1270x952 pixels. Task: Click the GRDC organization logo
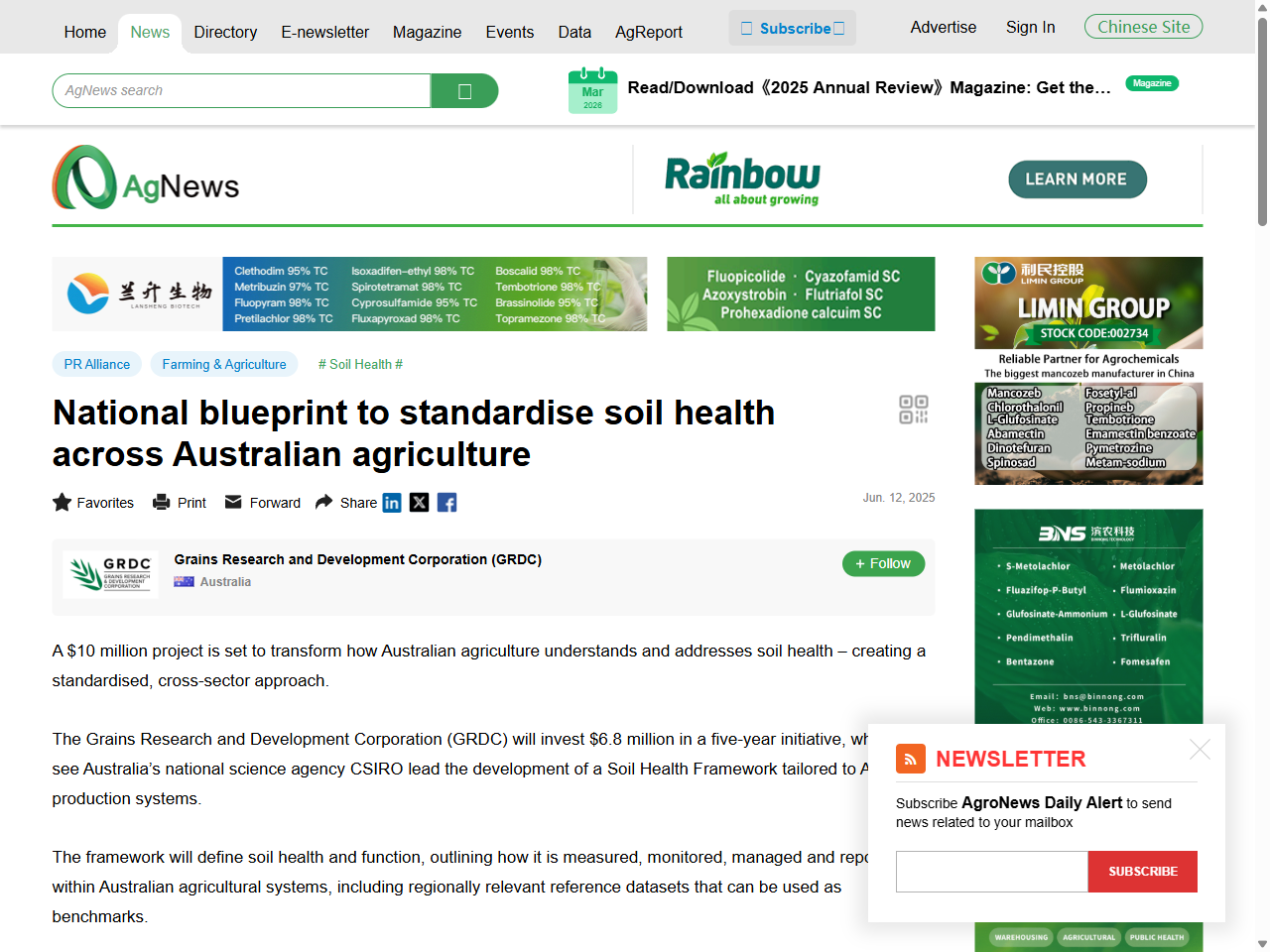coord(110,574)
